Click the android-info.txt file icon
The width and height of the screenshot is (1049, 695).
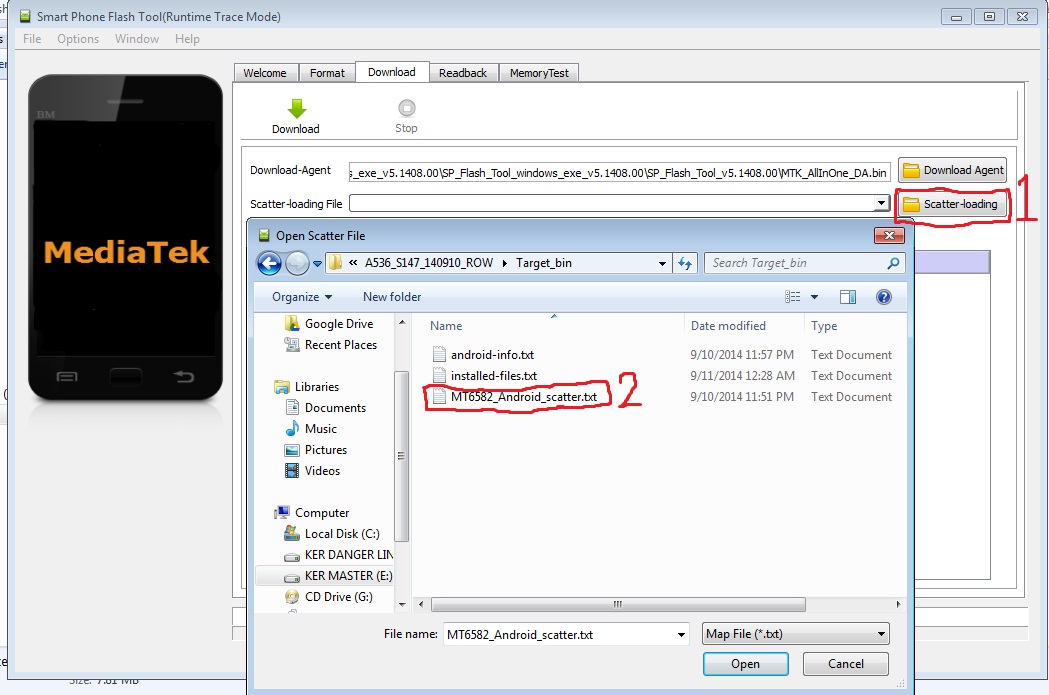click(439, 355)
